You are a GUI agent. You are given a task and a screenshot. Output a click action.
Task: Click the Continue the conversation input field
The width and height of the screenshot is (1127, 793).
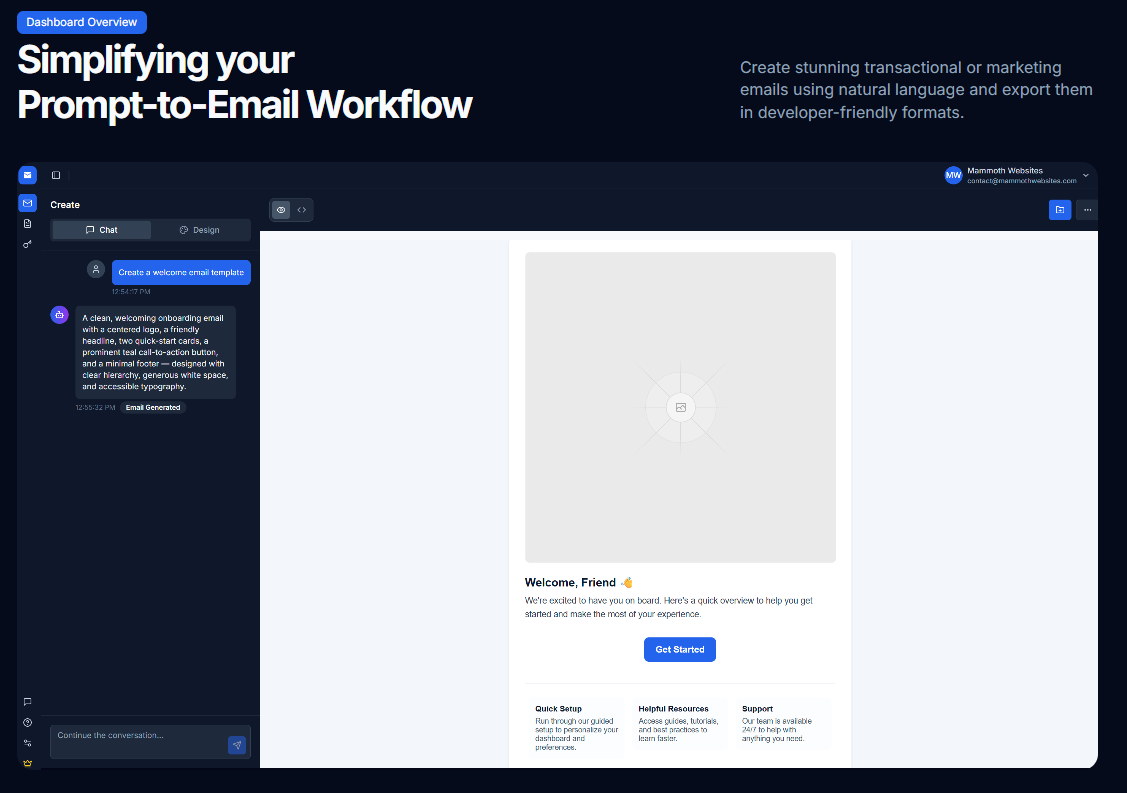[x=140, y=742]
